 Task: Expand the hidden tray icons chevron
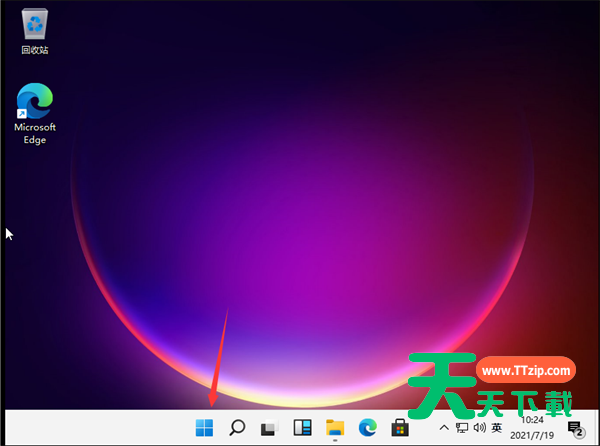coord(445,428)
